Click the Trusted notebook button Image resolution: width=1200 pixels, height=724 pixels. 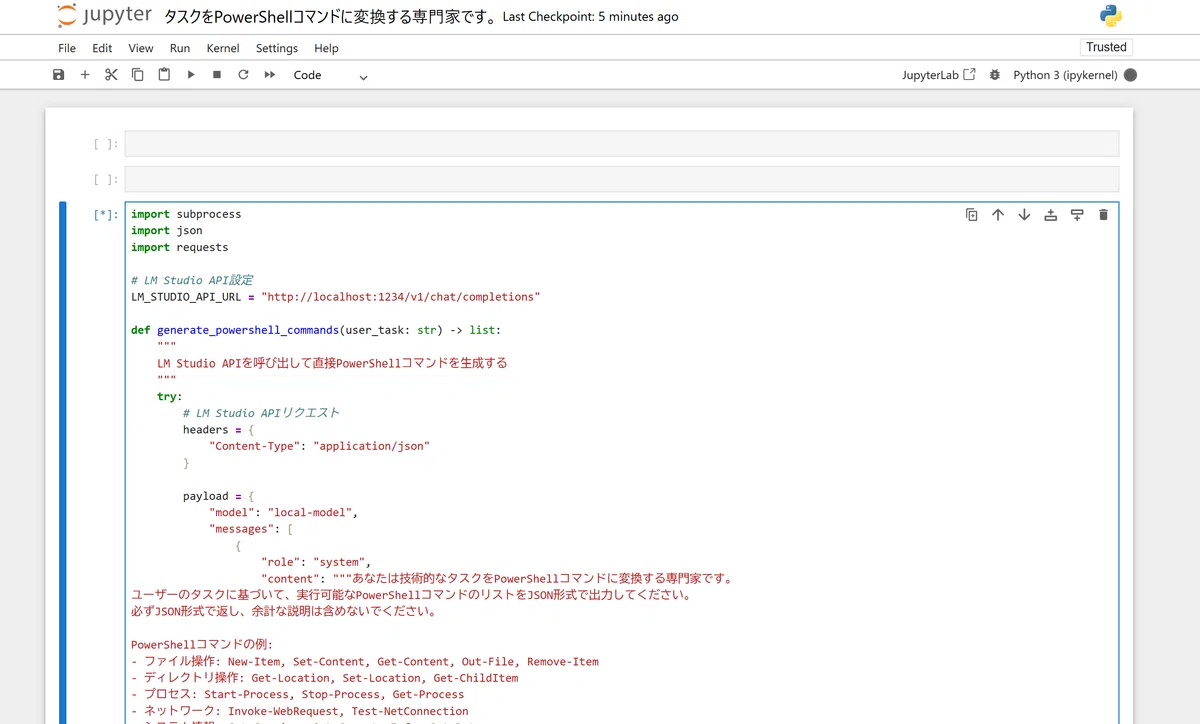tap(1106, 47)
